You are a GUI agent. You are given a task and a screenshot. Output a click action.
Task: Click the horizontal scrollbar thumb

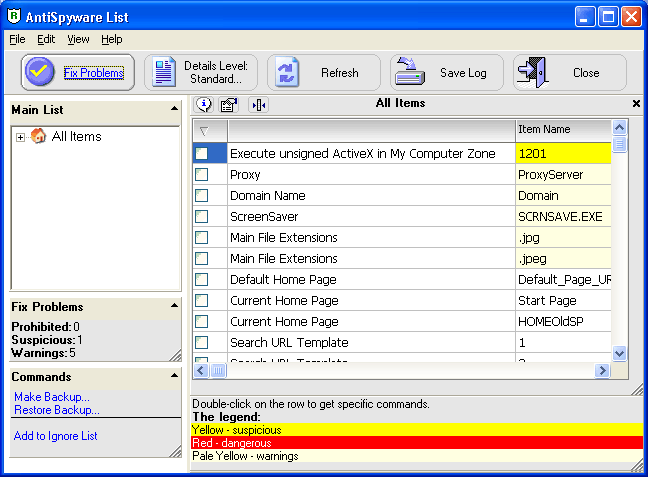(x=218, y=370)
